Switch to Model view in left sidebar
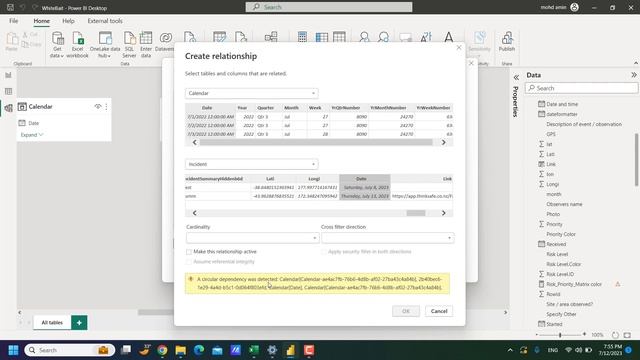 pyautogui.click(x=8, y=108)
